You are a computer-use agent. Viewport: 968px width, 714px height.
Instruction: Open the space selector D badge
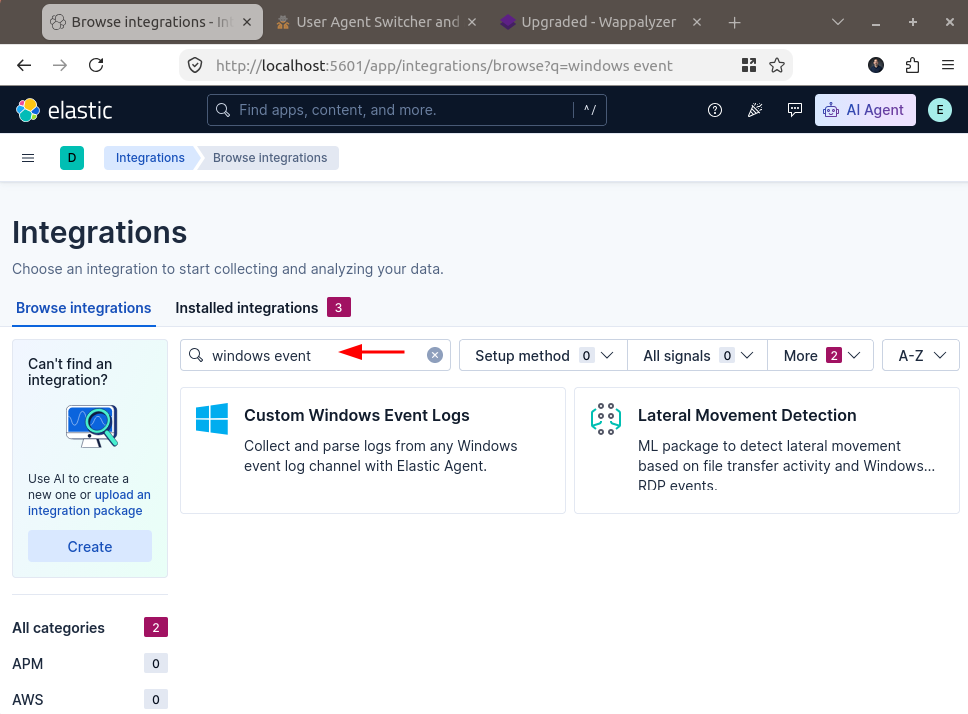coord(72,158)
